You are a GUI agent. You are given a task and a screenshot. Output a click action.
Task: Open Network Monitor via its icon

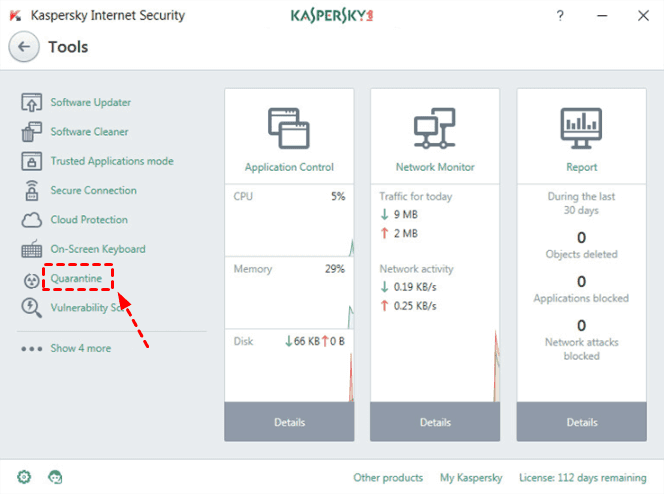(435, 128)
